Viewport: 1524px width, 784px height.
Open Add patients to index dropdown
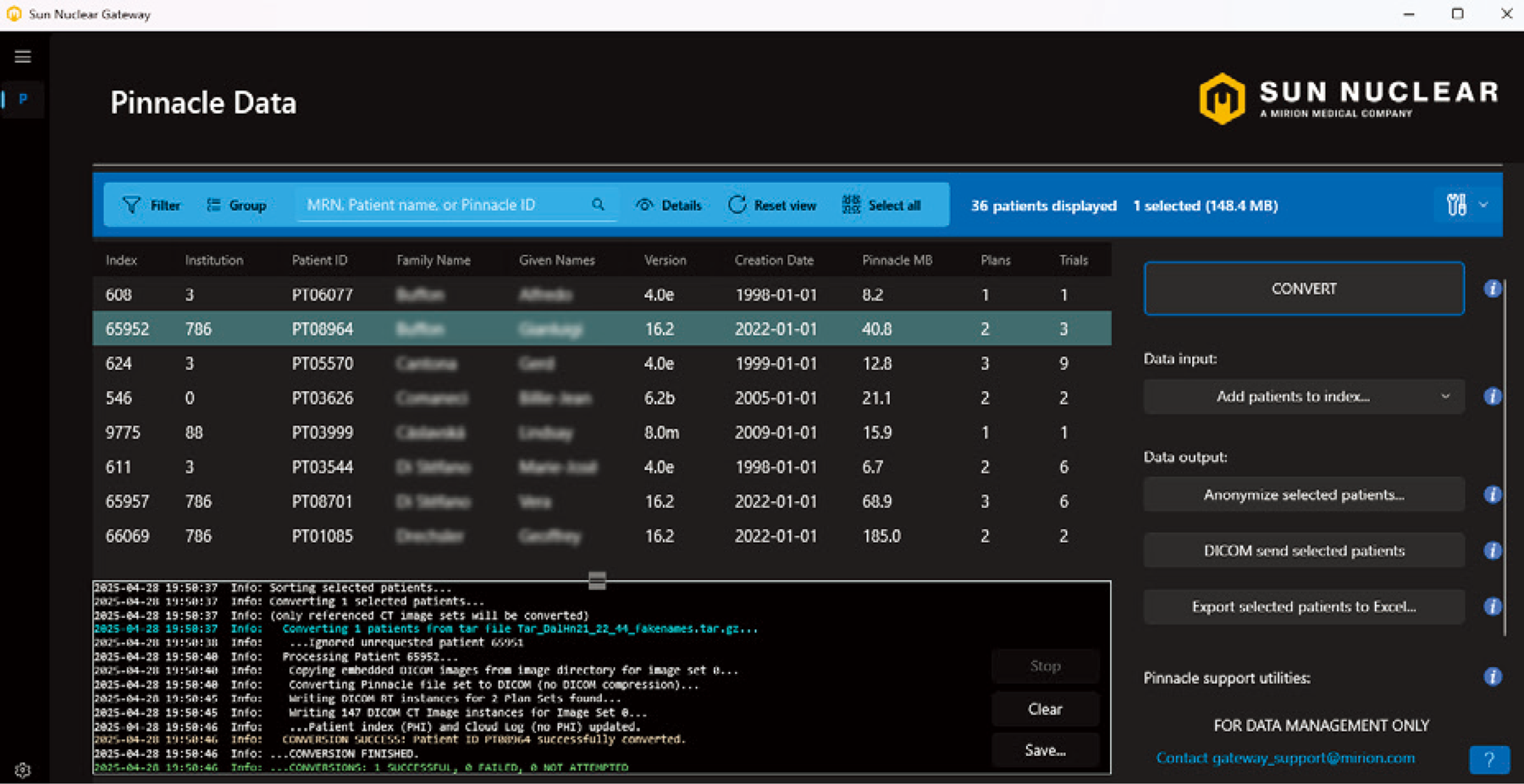pos(1304,396)
